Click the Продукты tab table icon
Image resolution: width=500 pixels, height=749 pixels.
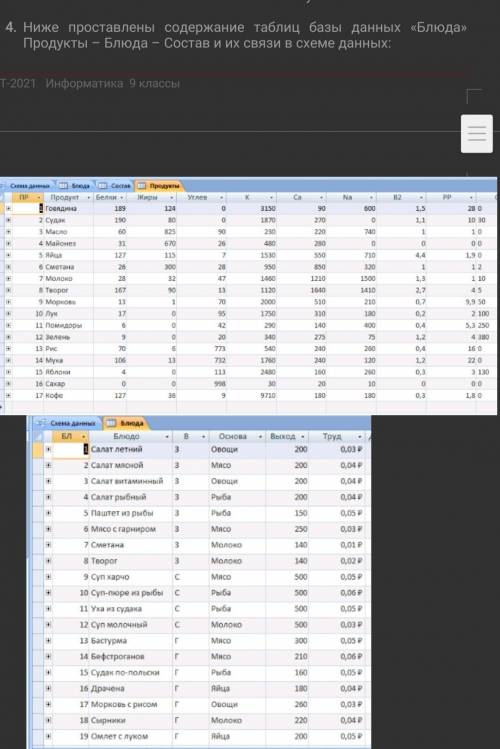pos(141,185)
